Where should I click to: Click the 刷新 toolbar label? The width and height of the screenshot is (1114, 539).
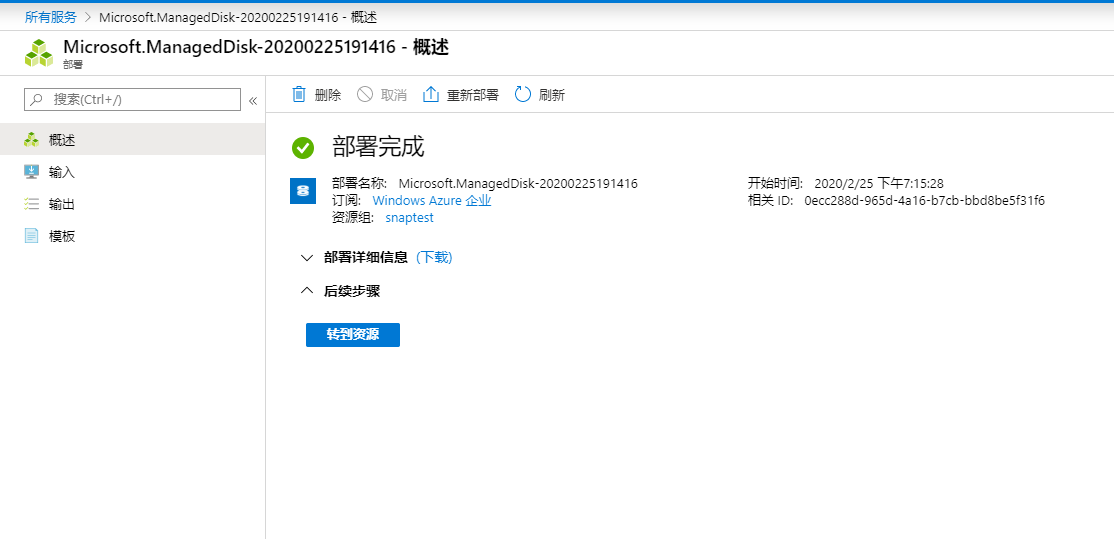click(x=552, y=95)
